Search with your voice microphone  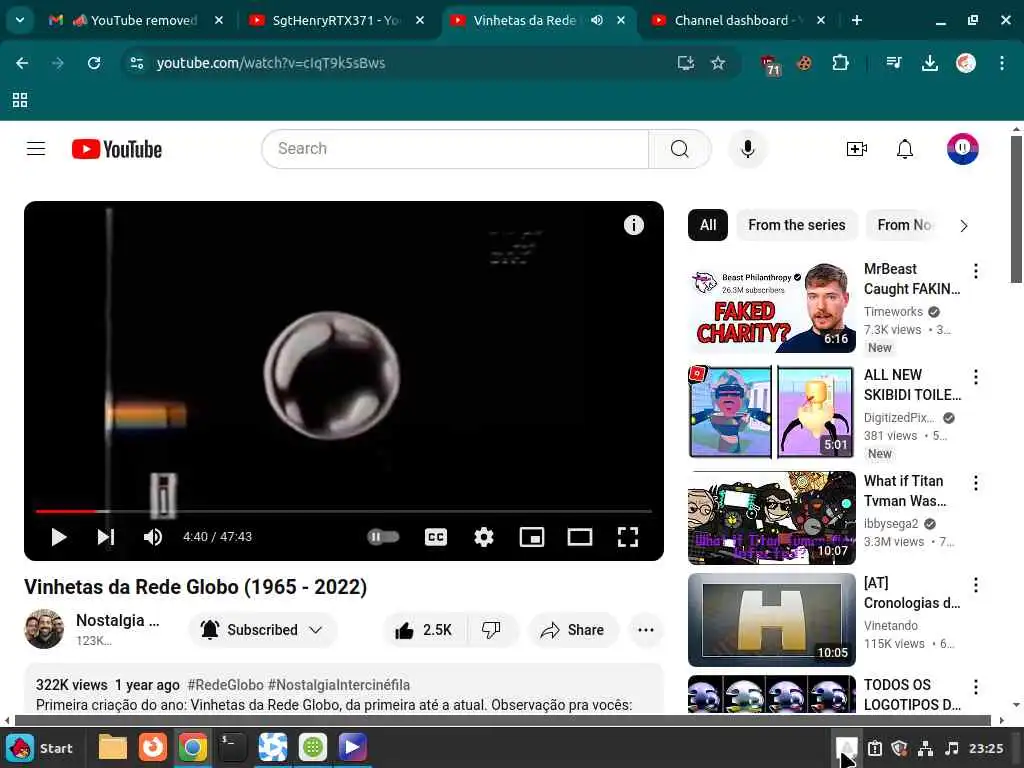point(748,149)
